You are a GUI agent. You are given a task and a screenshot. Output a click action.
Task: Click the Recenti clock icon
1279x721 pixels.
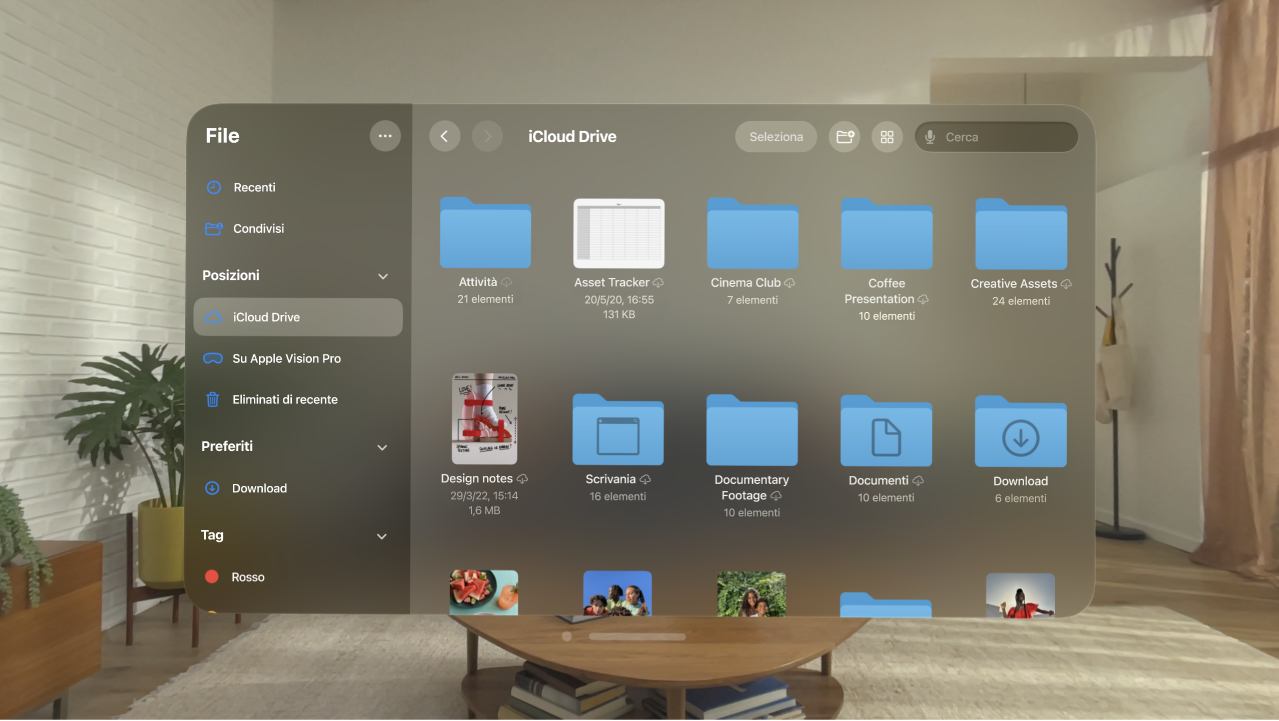[213, 187]
